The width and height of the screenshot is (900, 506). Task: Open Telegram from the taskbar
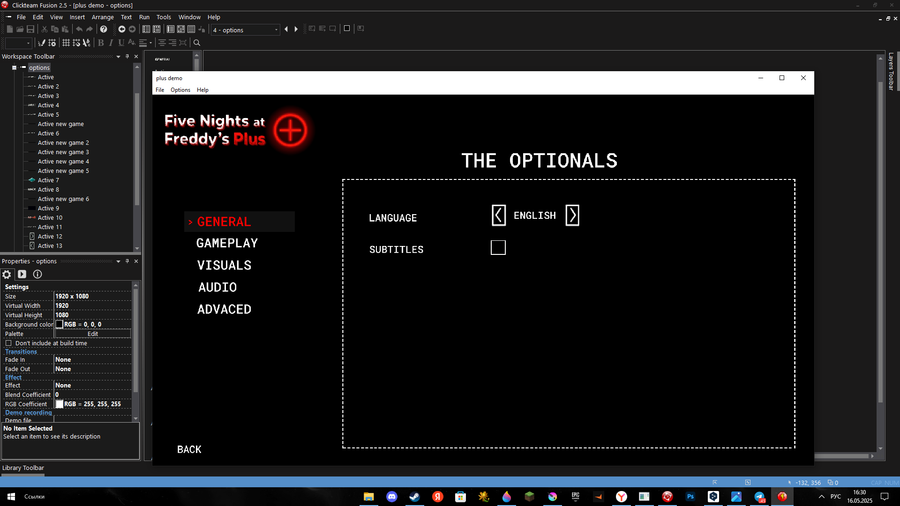click(x=759, y=497)
